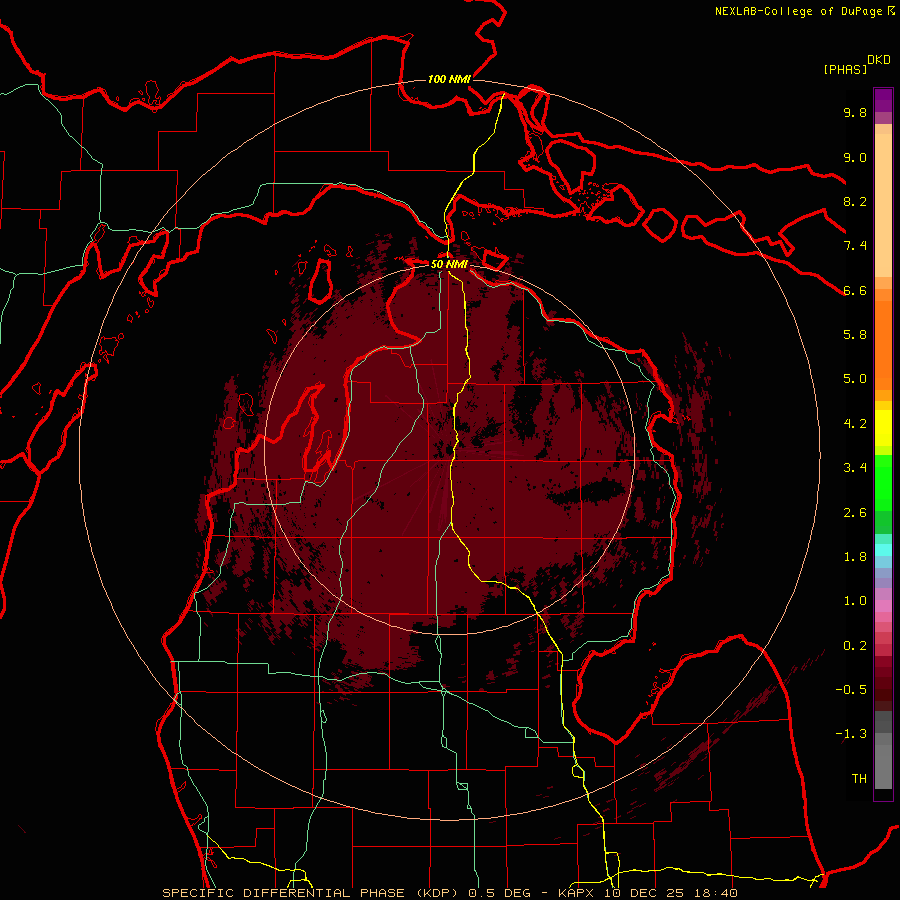This screenshot has height=900, width=900.
Task: Click the 5.8 scale label
Action: click(x=855, y=335)
